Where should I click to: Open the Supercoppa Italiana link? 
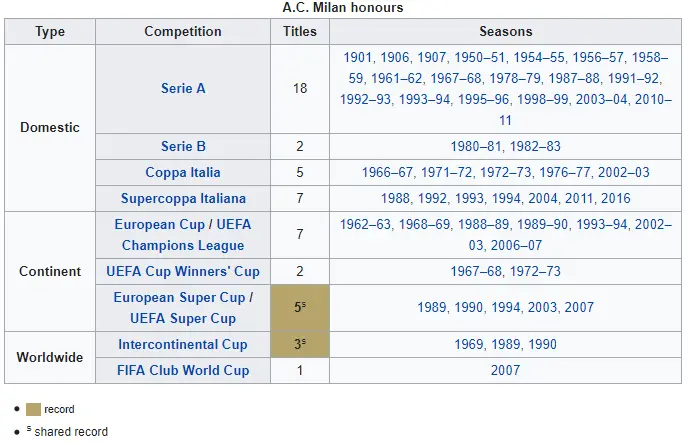(x=183, y=198)
